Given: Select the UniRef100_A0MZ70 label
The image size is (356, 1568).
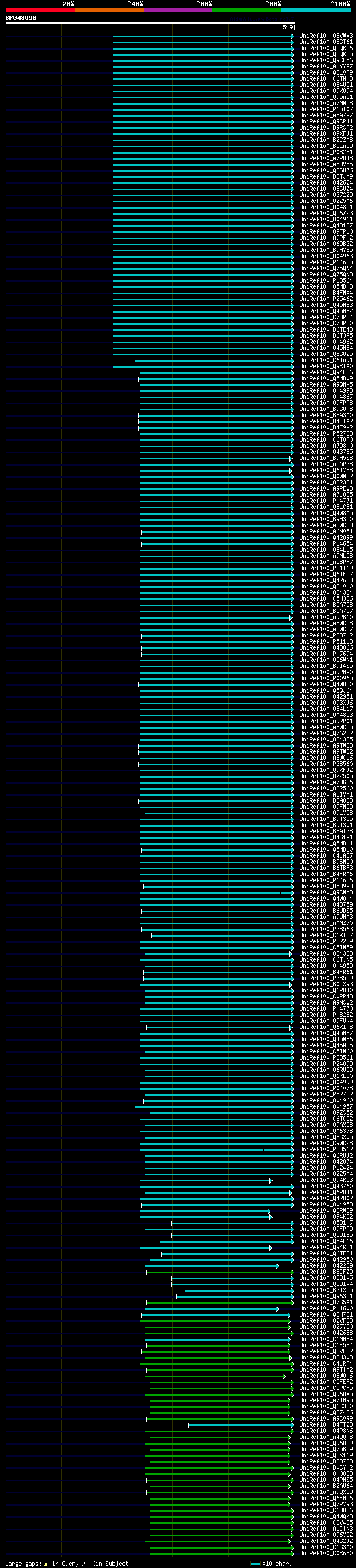Looking at the screenshot, I should 325,923.
